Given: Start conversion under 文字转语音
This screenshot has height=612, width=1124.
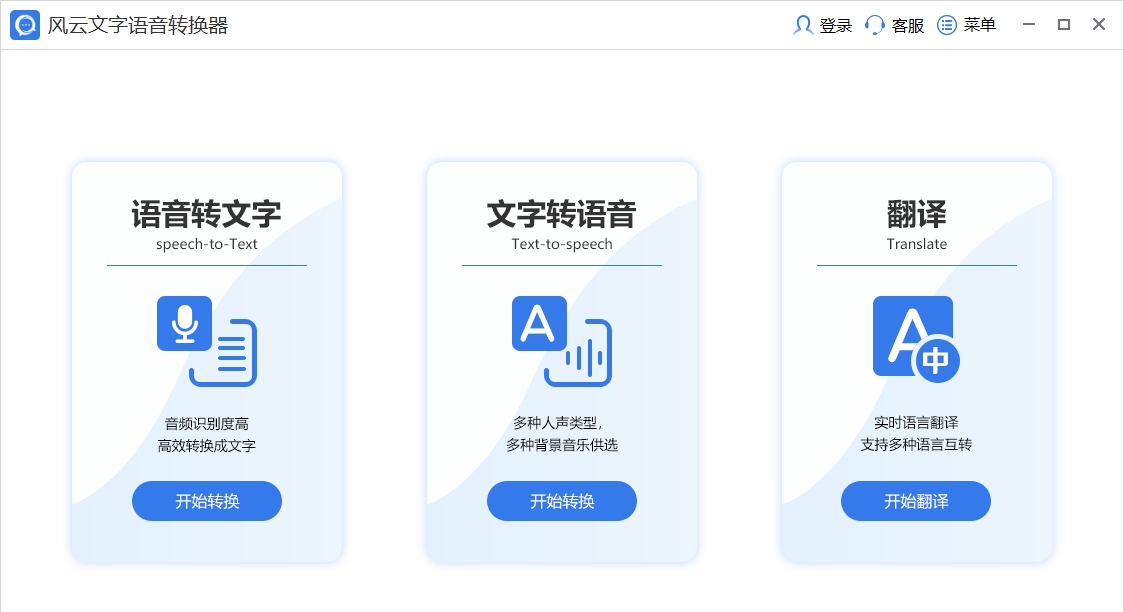Looking at the screenshot, I should point(562,501).
